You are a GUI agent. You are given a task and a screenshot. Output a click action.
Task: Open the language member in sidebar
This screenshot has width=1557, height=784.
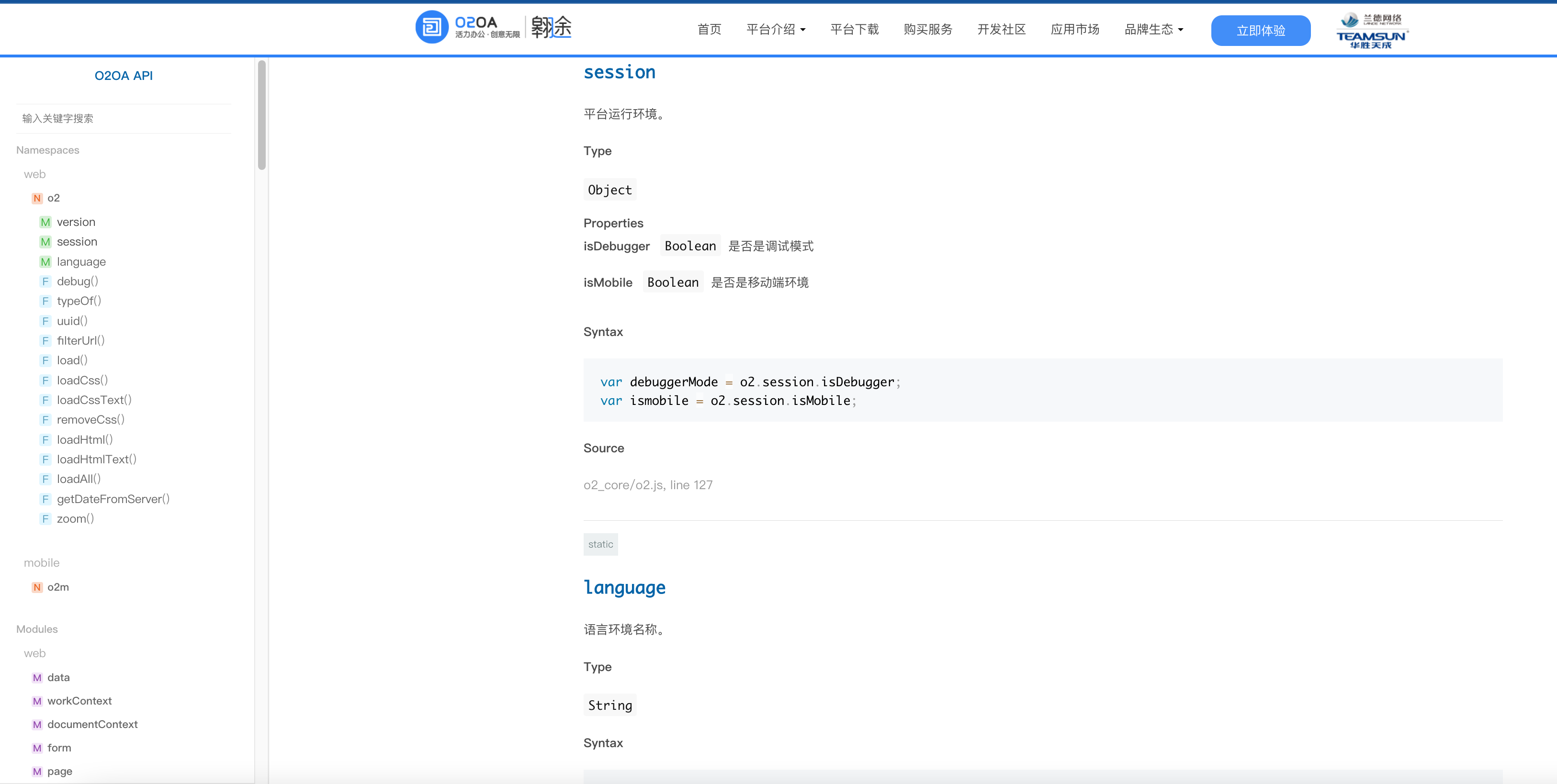(81, 261)
